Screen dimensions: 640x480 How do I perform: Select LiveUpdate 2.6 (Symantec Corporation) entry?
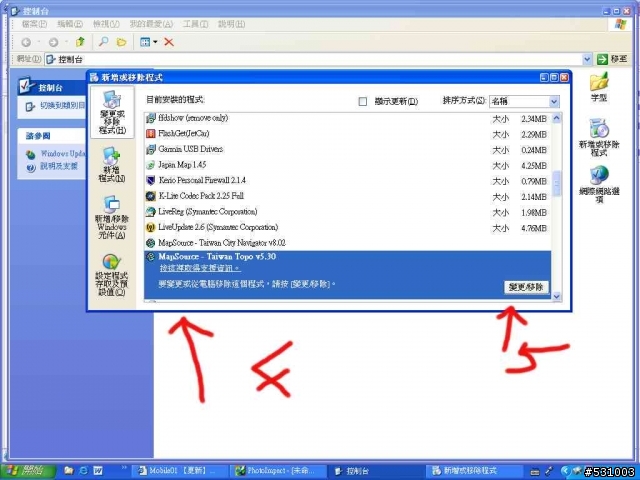(347, 227)
